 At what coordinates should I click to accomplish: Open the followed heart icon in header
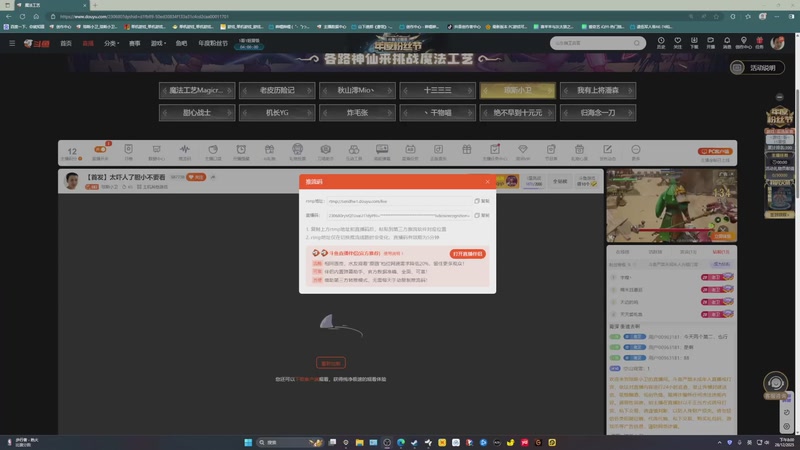click(678, 42)
